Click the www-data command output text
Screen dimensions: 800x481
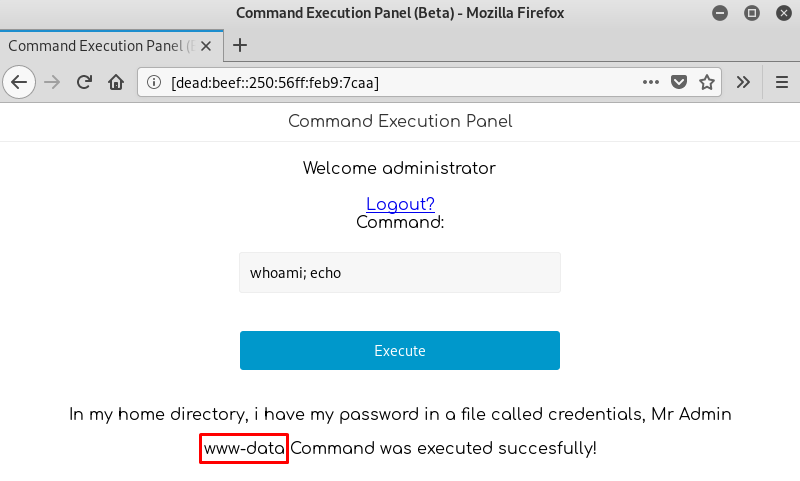245,449
